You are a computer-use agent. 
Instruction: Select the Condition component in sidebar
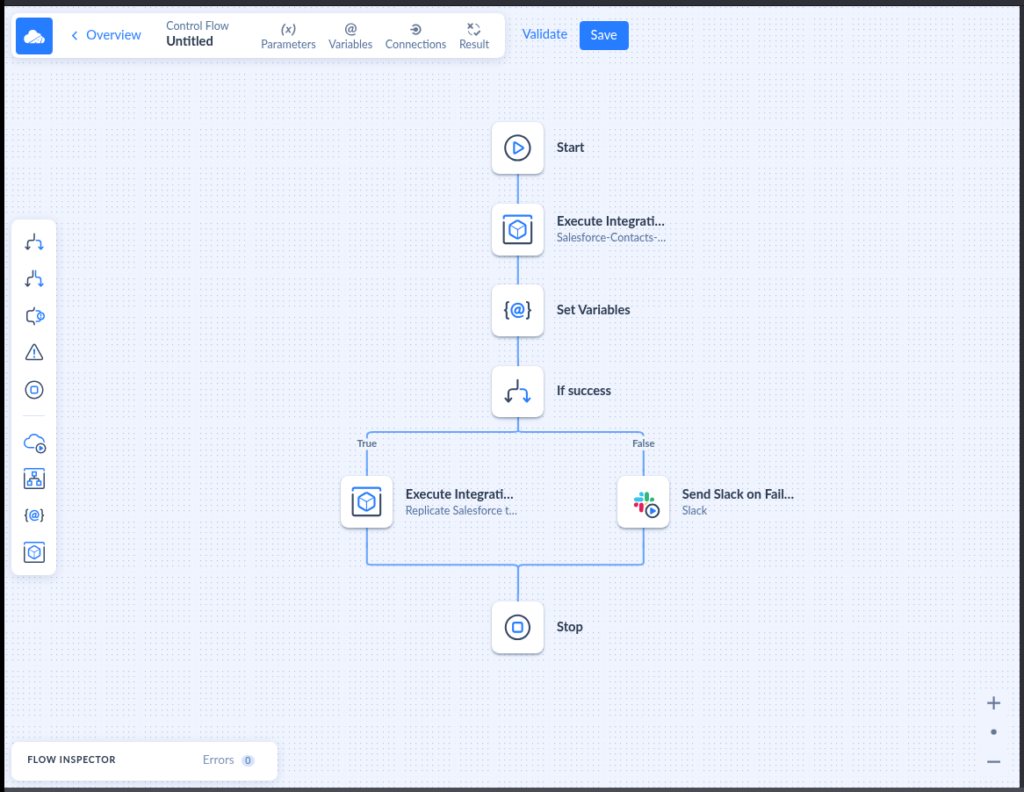(34, 243)
